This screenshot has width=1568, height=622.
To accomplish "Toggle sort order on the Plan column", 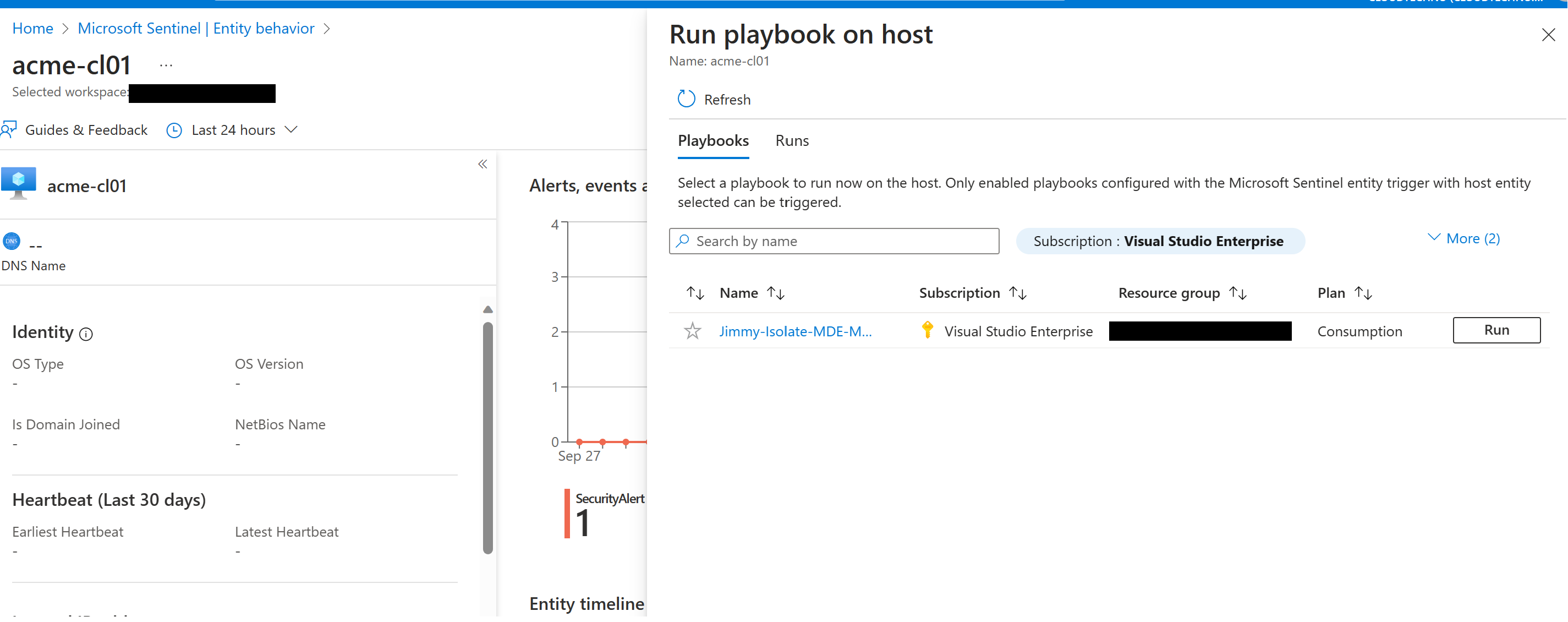I will click(x=1363, y=292).
